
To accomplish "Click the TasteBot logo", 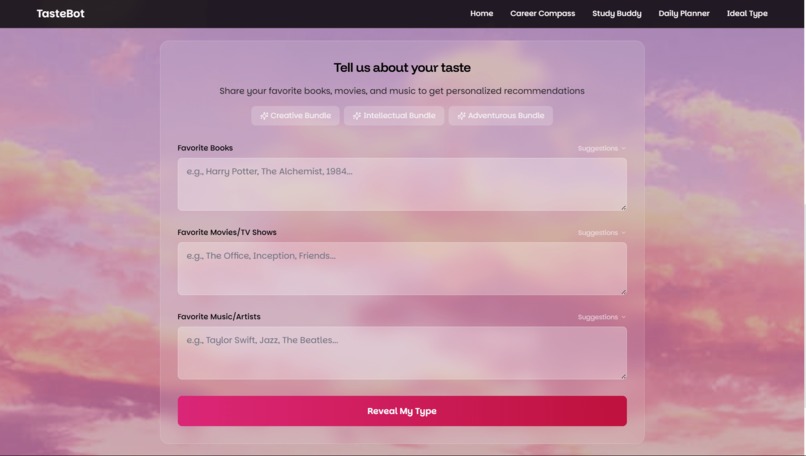I will point(60,13).
